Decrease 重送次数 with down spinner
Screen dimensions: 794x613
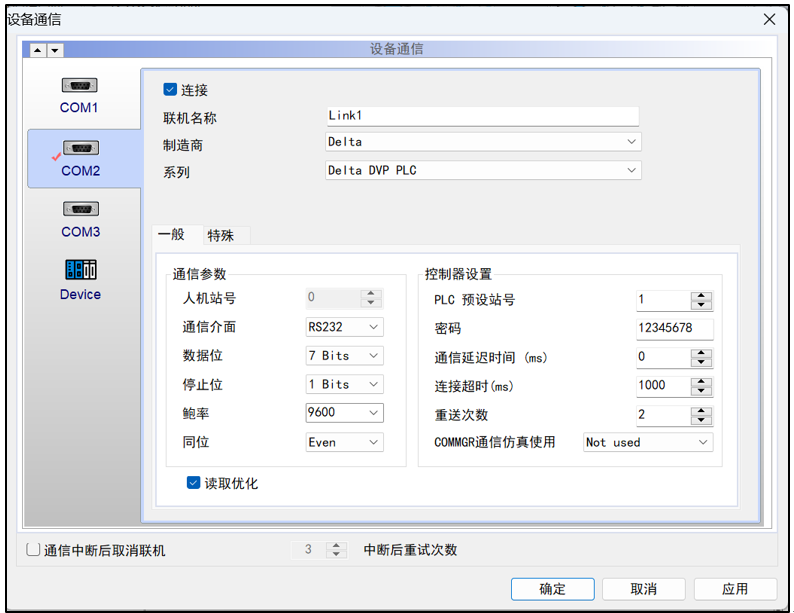pos(702,418)
